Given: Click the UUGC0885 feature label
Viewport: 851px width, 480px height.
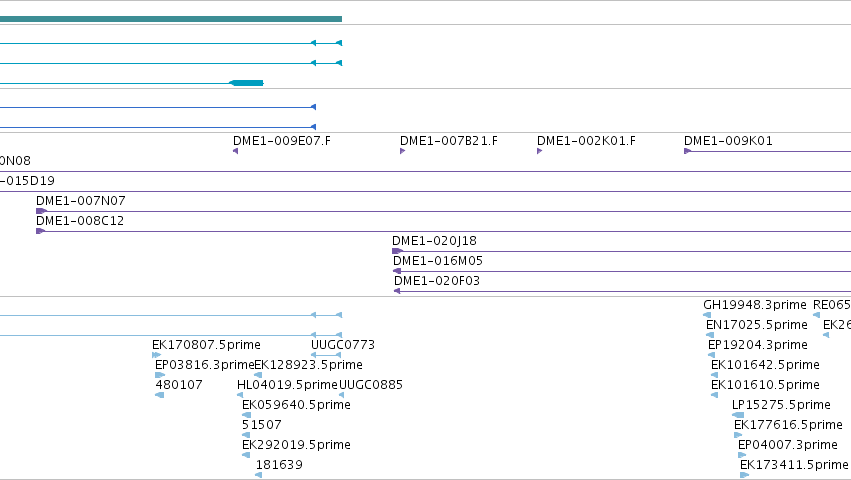Looking at the screenshot, I should (371, 385).
